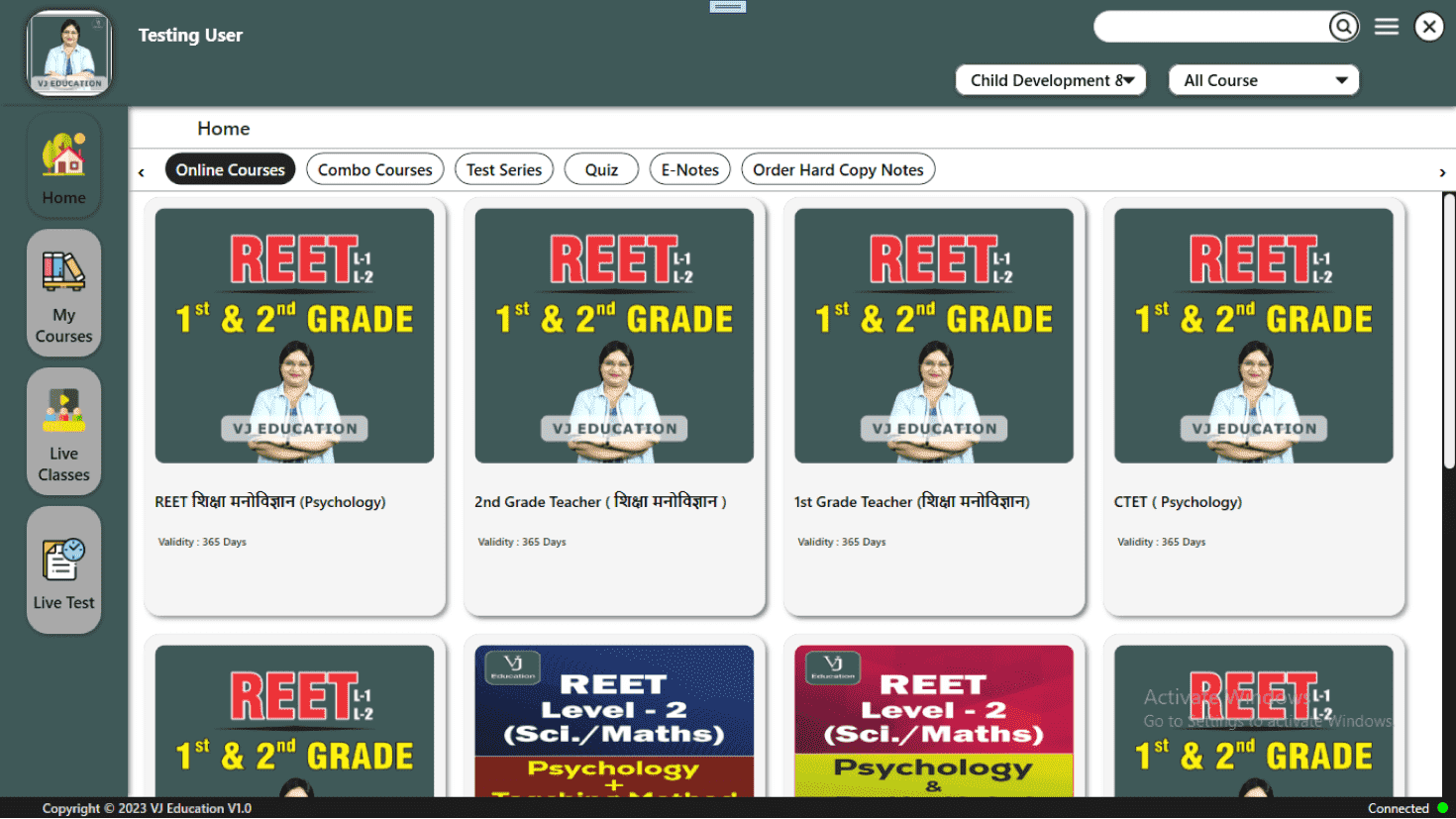The image size is (1456, 819).
Task: Click the Testing User profile picture
Action: [x=69, y=53]
